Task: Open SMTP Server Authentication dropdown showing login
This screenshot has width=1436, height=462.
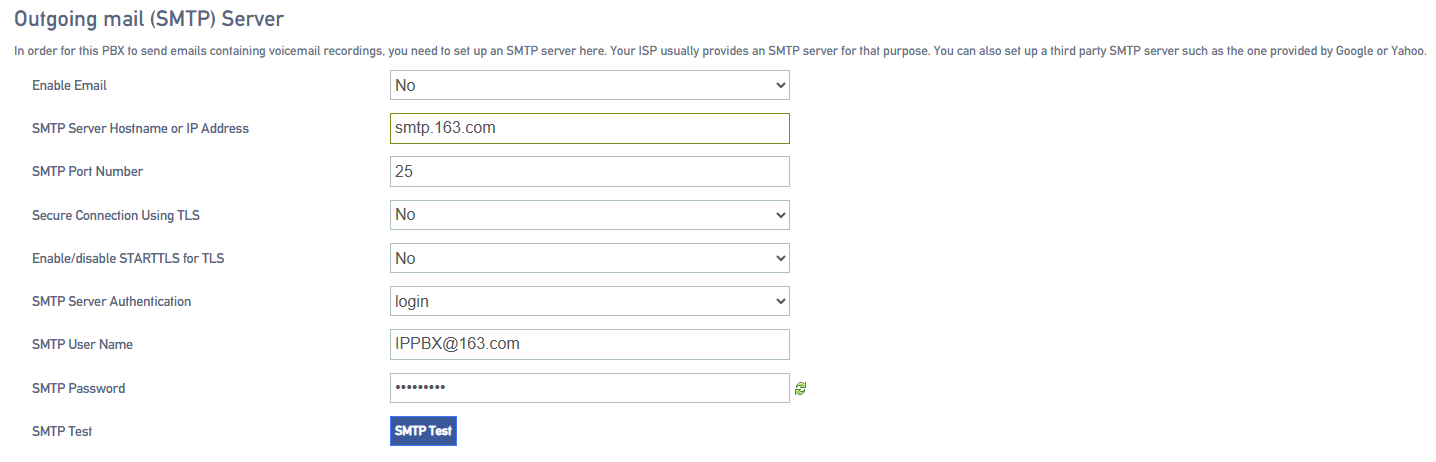Action: [590, 301]
